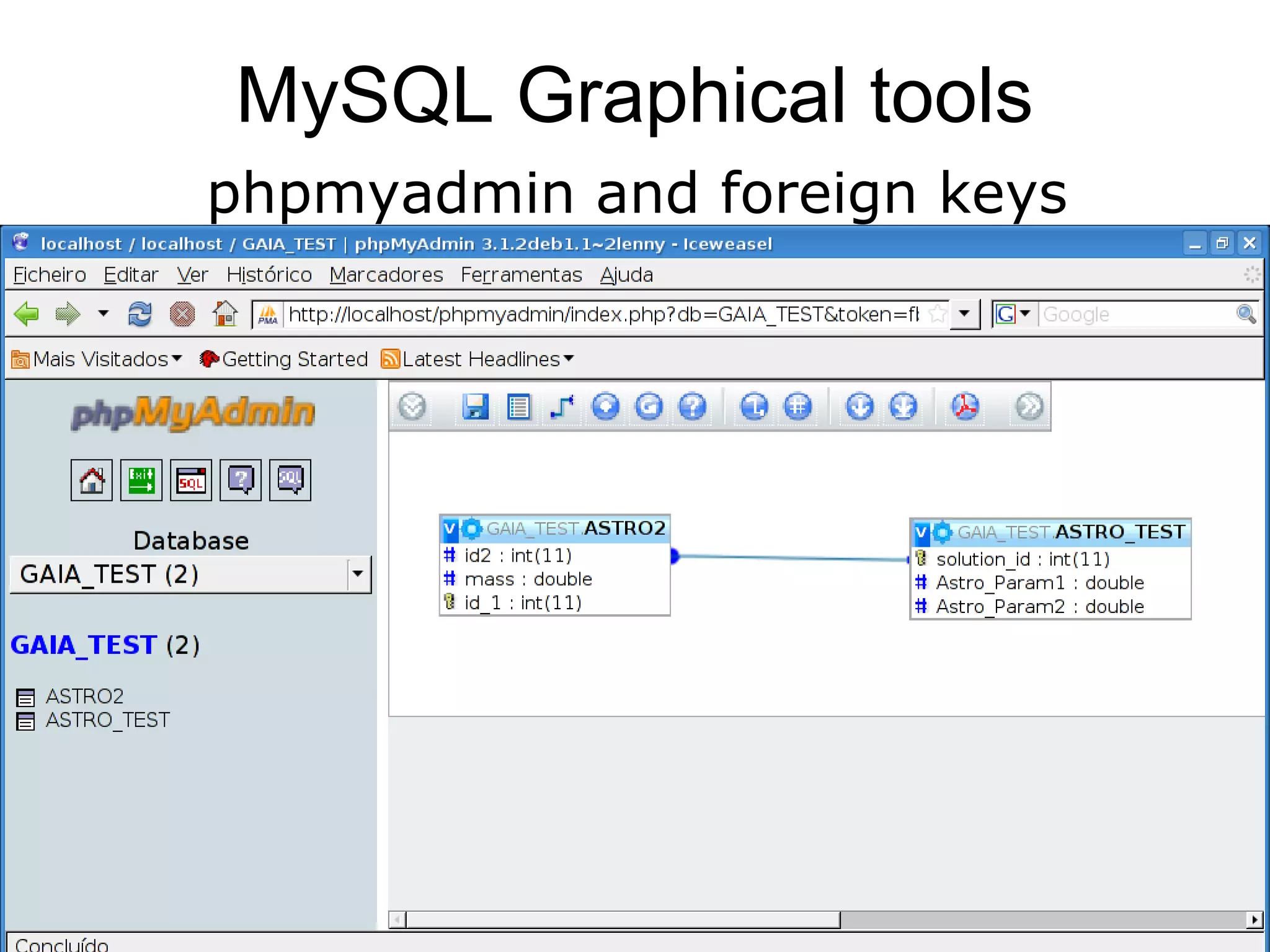The height and width of the screenshot is (952, 1270).
Task: Click the magnifier search icon
Action: point(1246,314)
